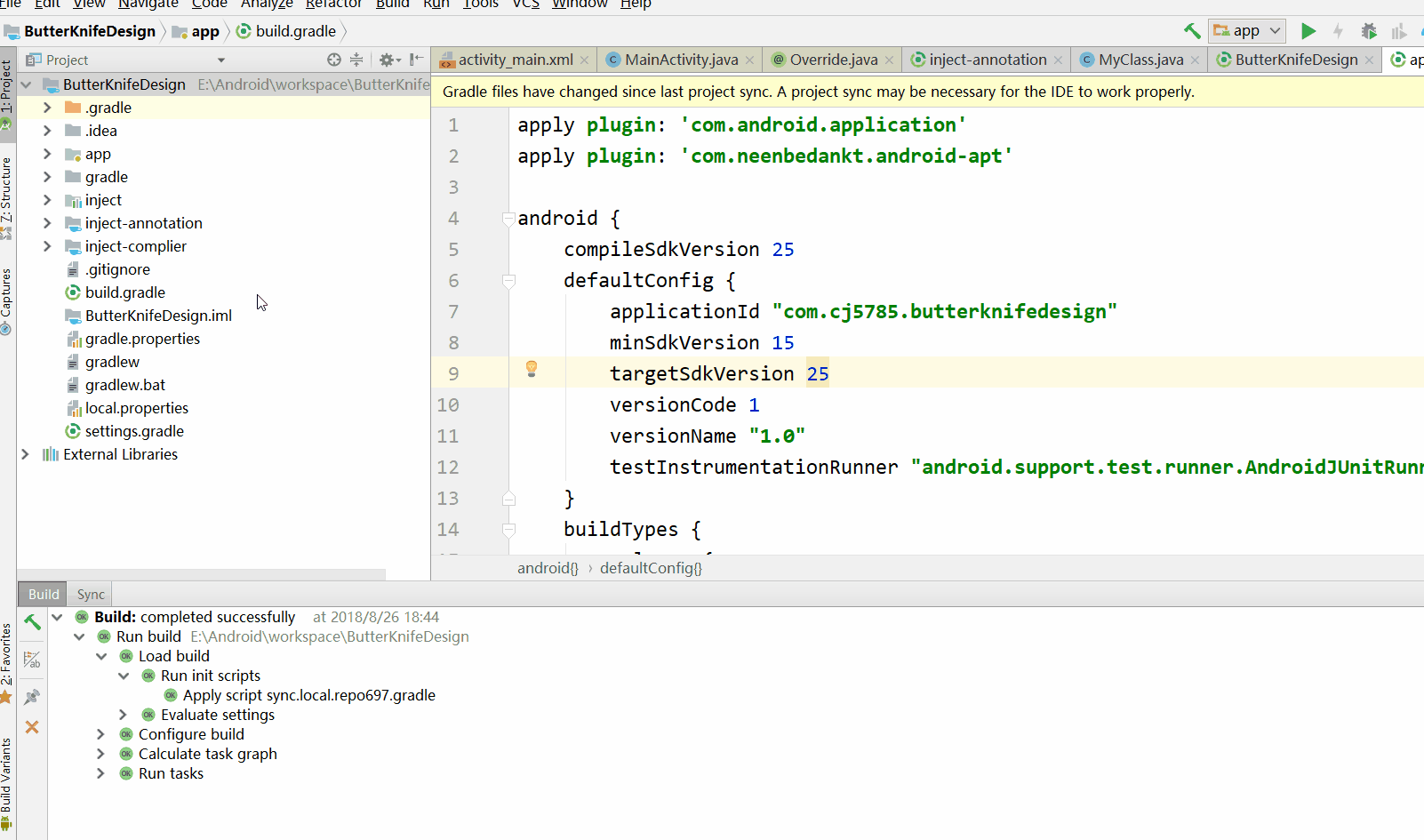Expand the Evaluate settings node
The image size is (1424, 840).
point(124,715)
